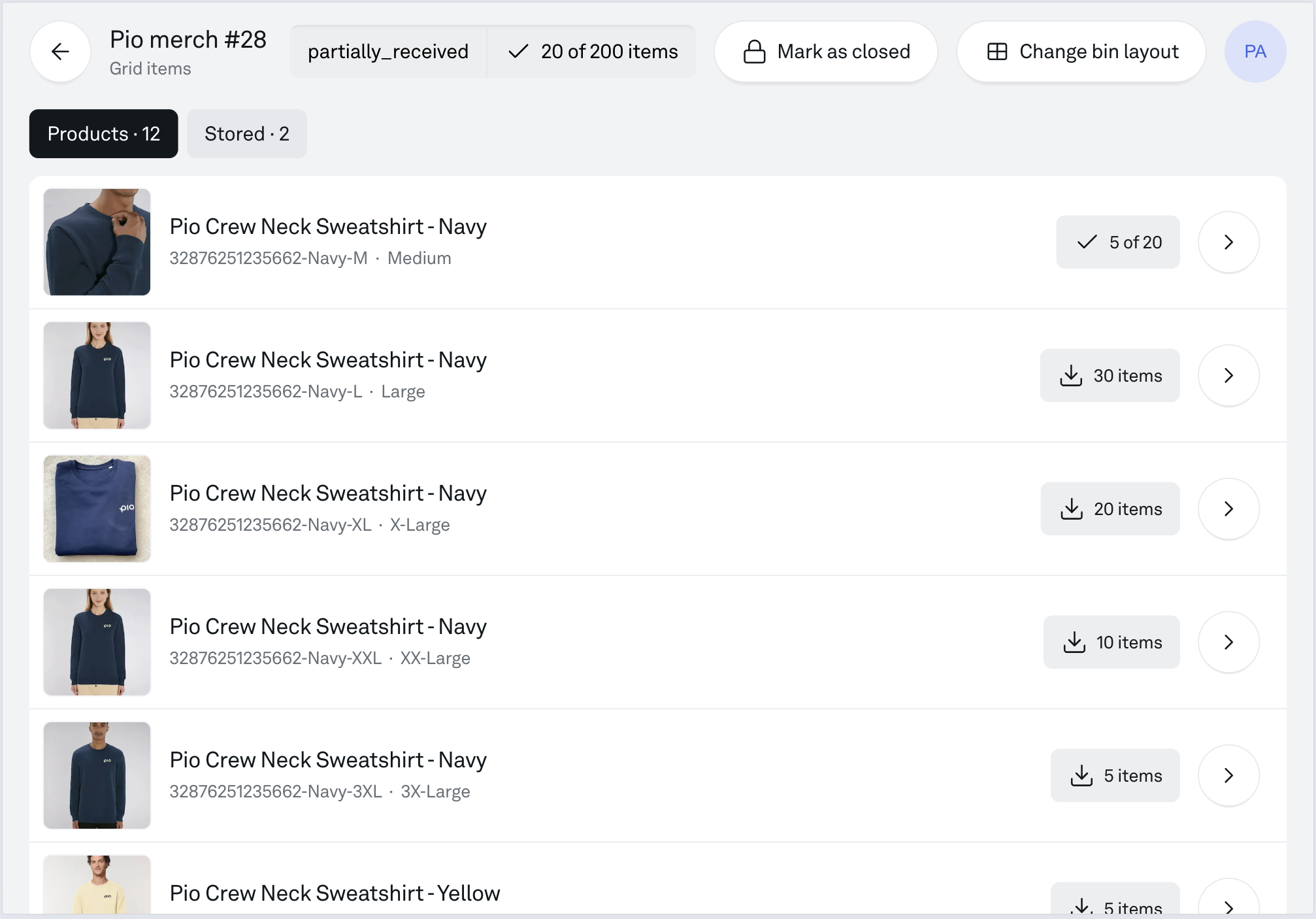The width and height of the screenshot is (1316, 919).
Task: Click the partially_received status badge
Action: click(388, 52)
